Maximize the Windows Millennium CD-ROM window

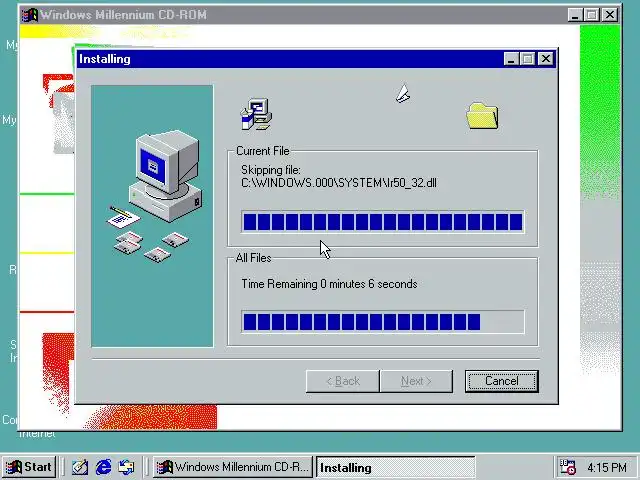(x=591, y=15)
